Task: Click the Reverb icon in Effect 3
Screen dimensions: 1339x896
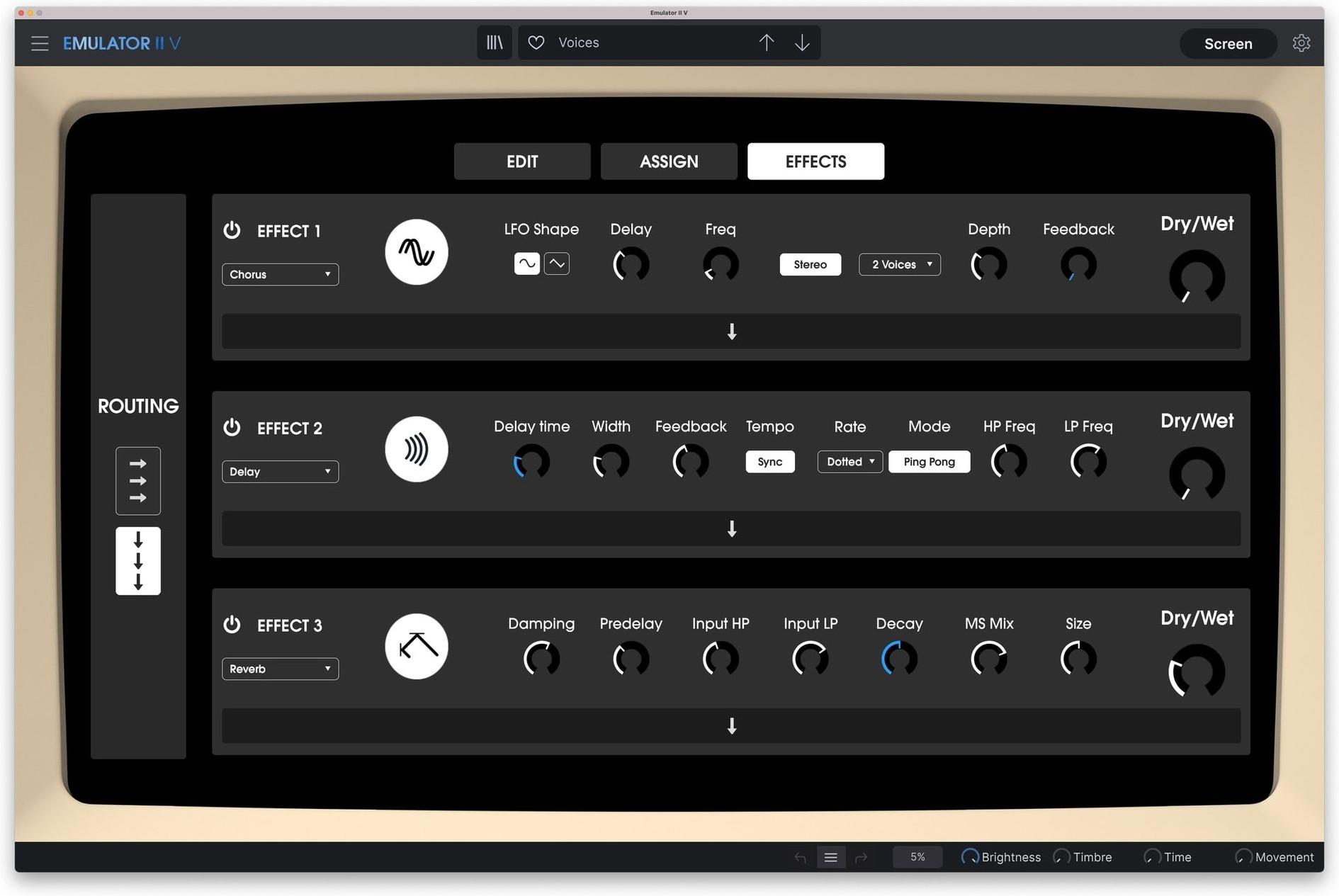Action: pyautogui.click(x=417, y=645)
